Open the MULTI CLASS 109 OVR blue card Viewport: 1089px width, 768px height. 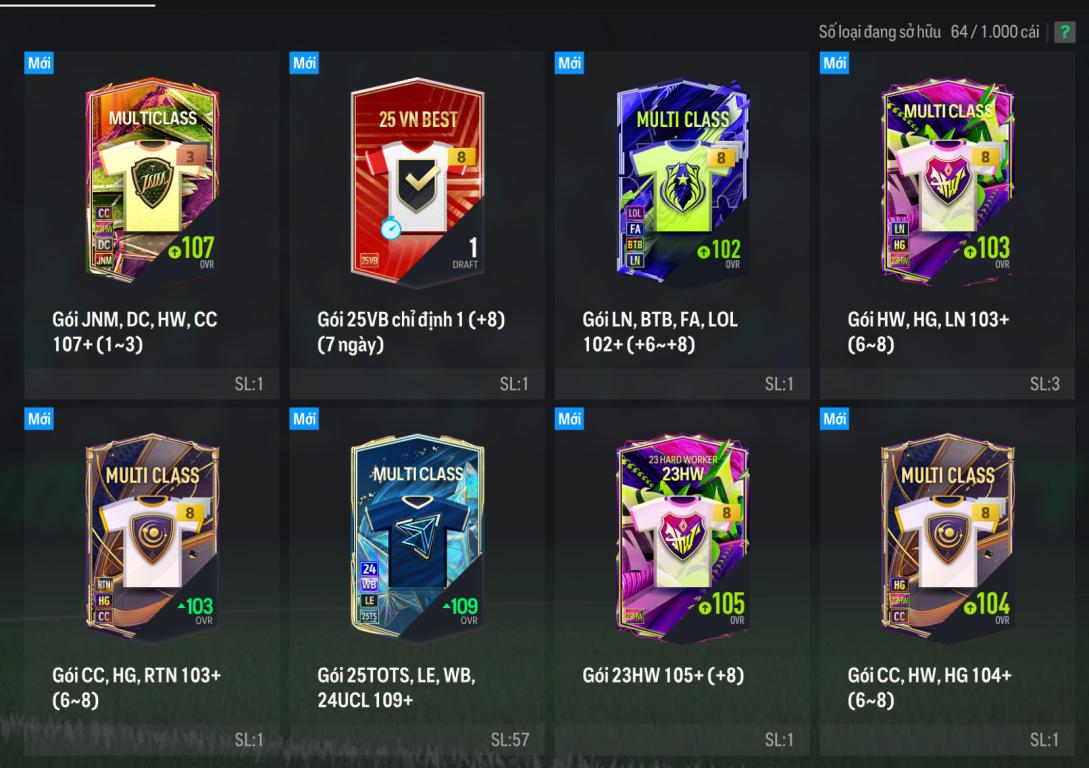pos(417,538)
